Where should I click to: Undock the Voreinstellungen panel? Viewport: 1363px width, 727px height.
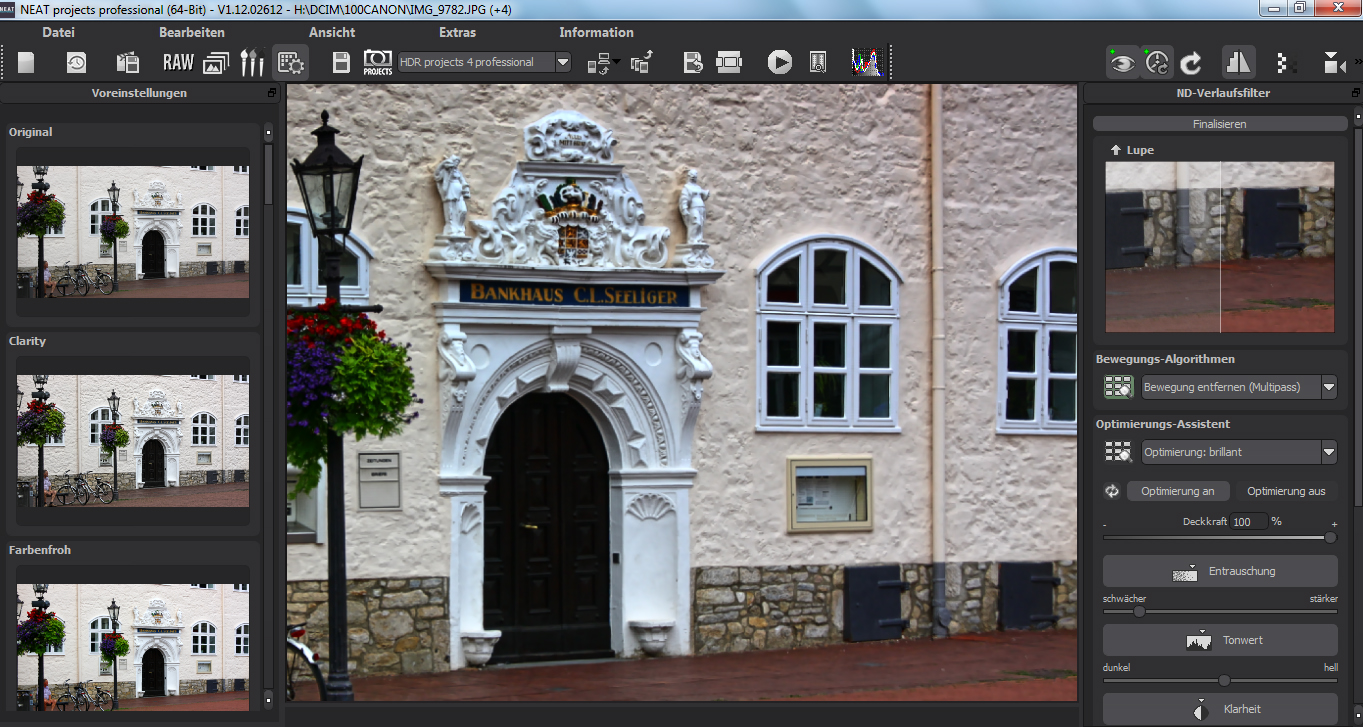[x=272, y=93]
